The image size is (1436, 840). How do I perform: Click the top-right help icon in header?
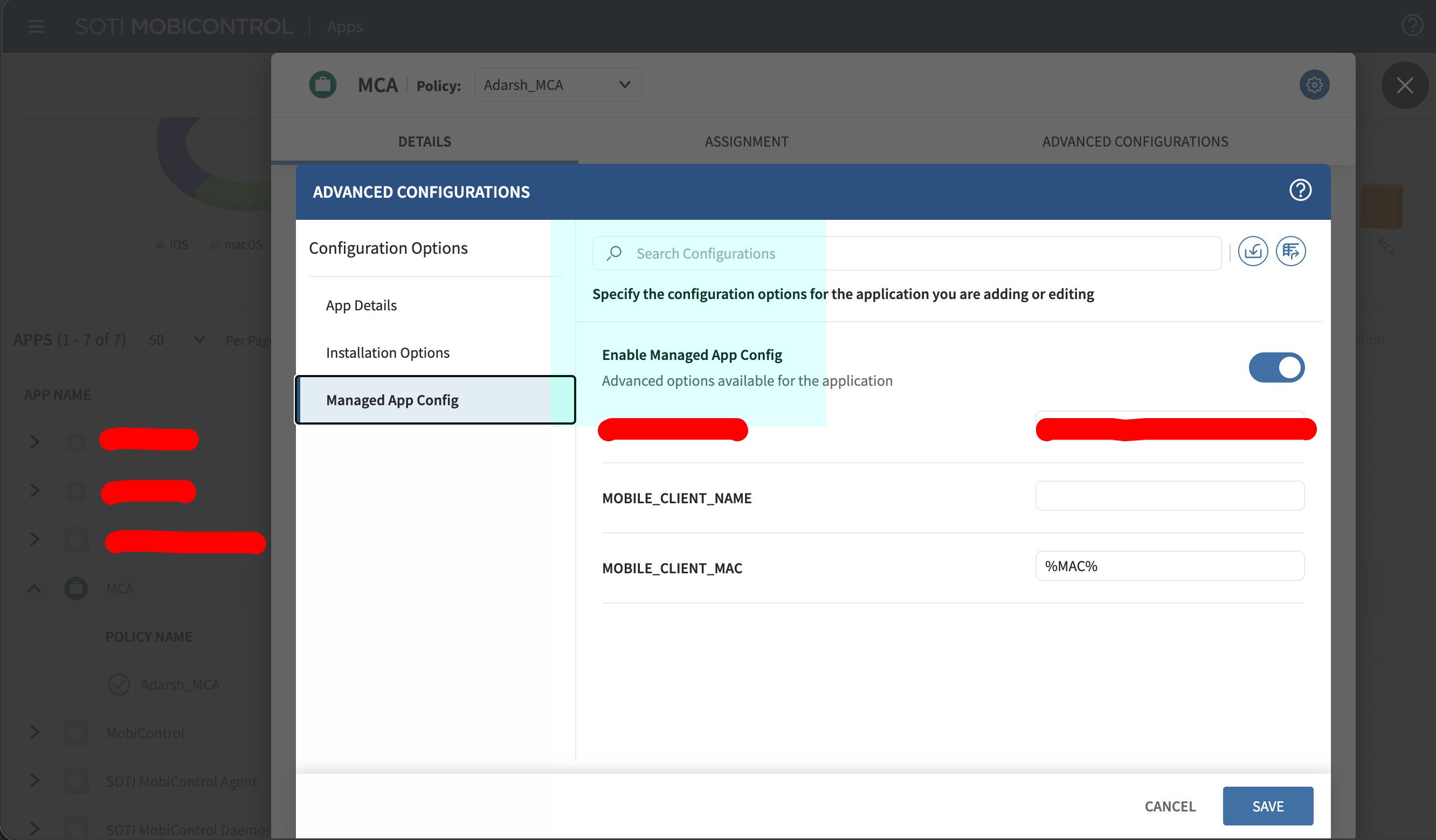[x=1412, y=25]
